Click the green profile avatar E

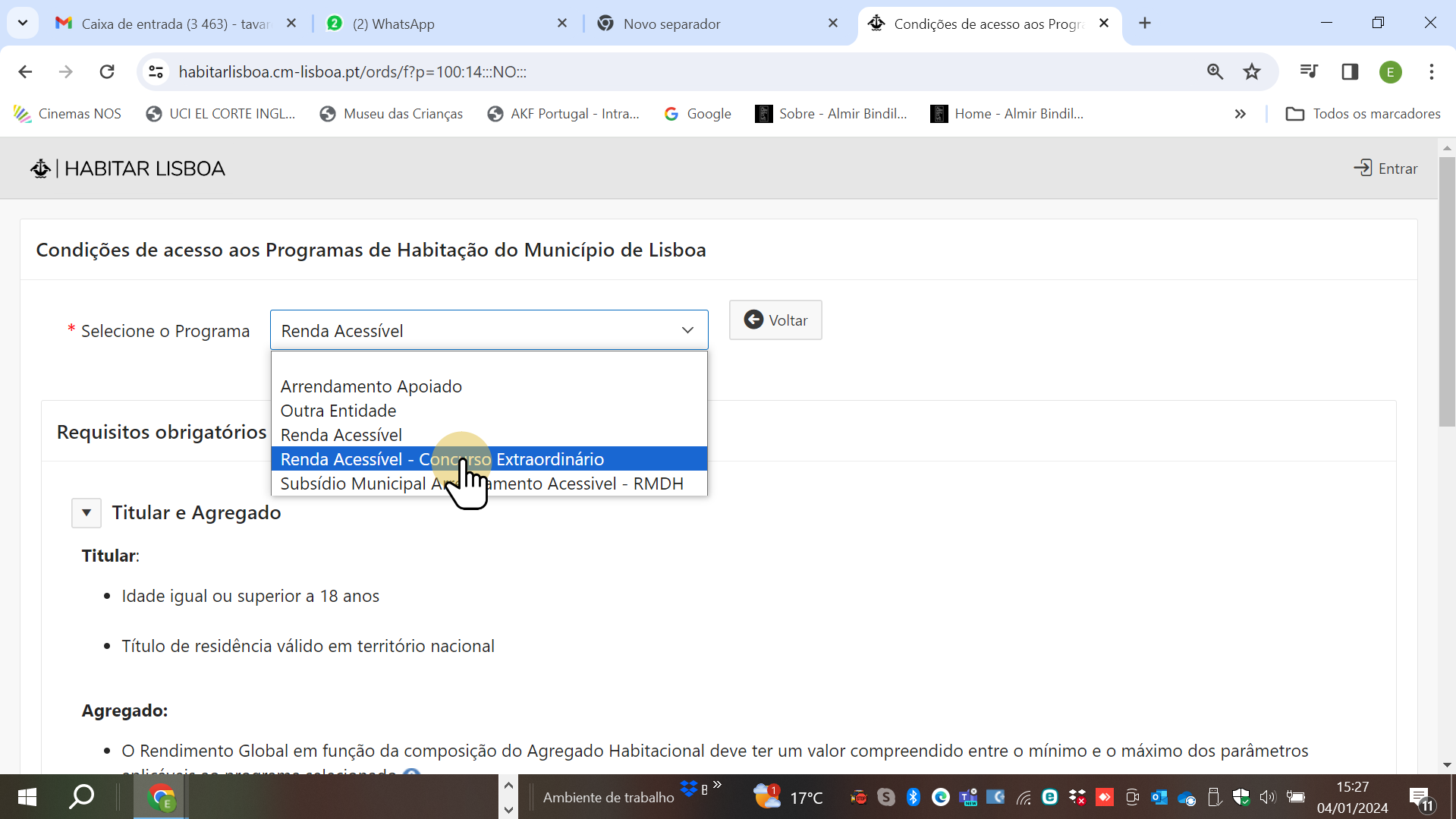point(1391,71)
